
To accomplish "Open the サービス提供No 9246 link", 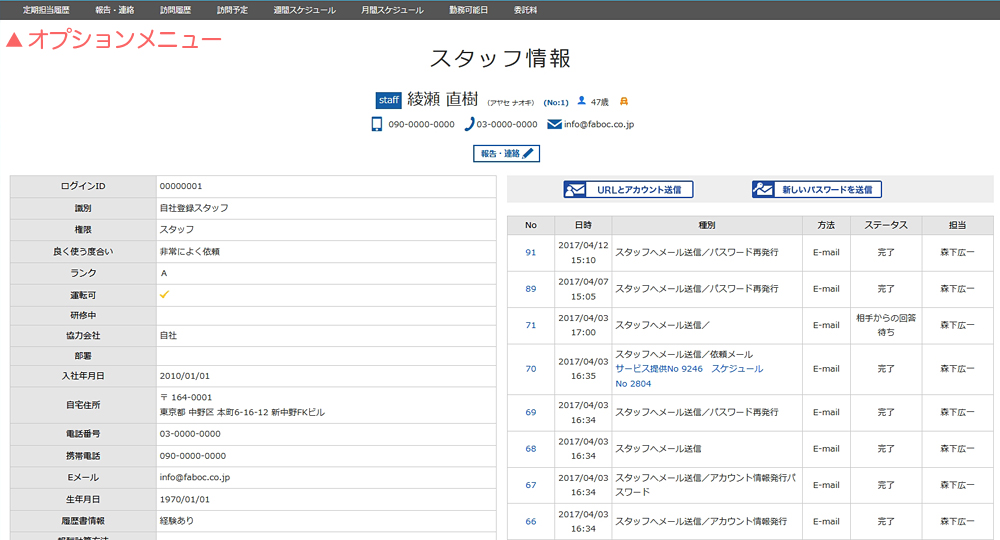I will pyautogui.click(x=659, y=369).
